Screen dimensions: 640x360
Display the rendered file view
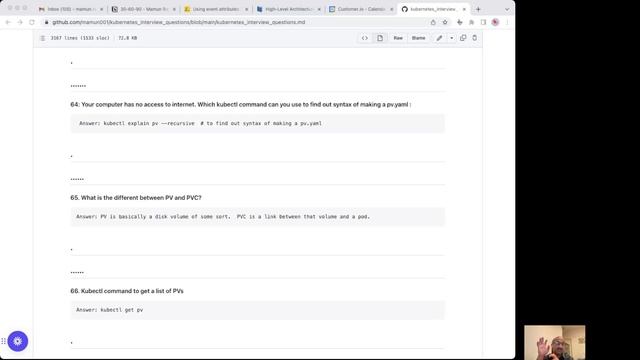click(x=380, y=38)
